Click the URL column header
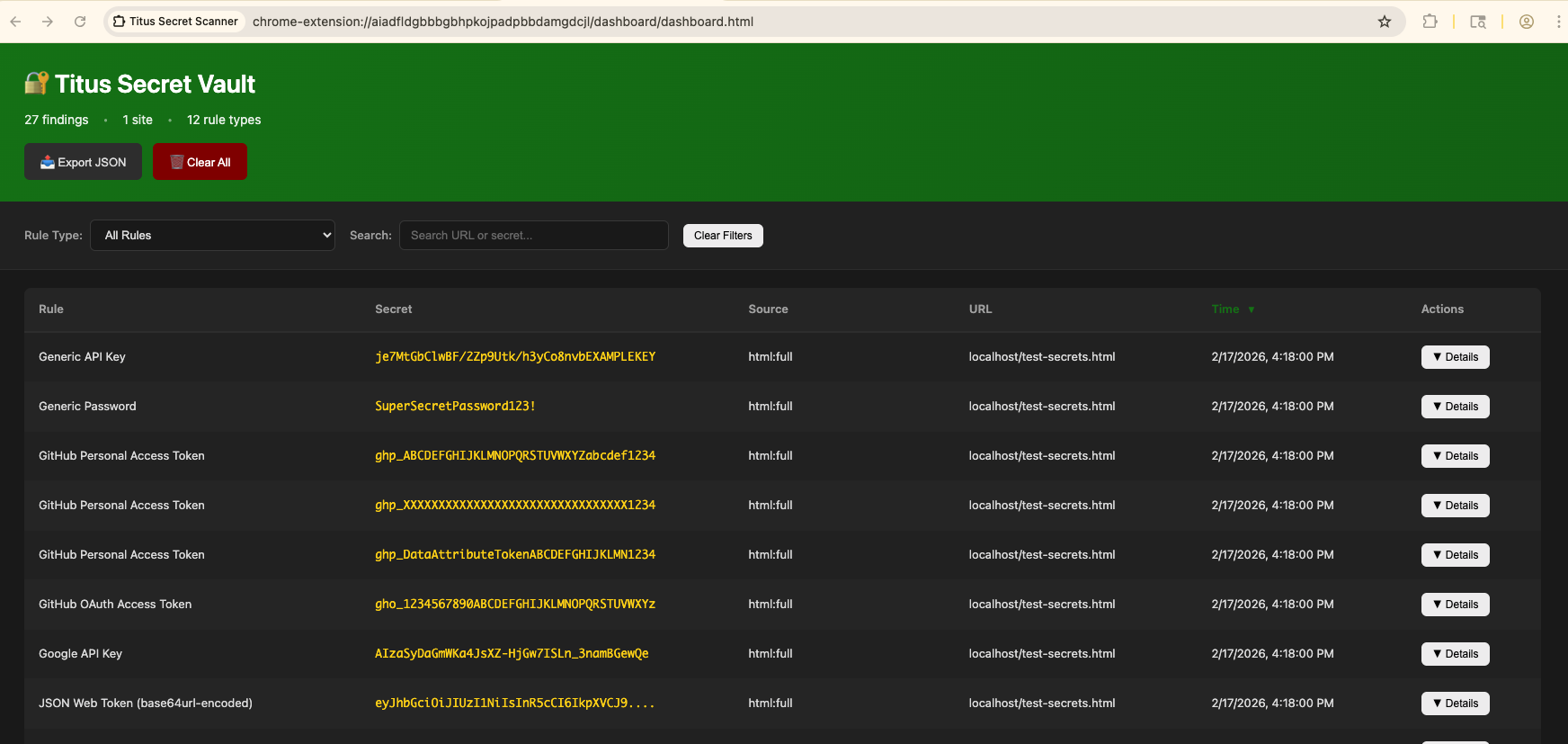Image resolution: width=1568 pixels, height=744 pixels. [980, 309]
